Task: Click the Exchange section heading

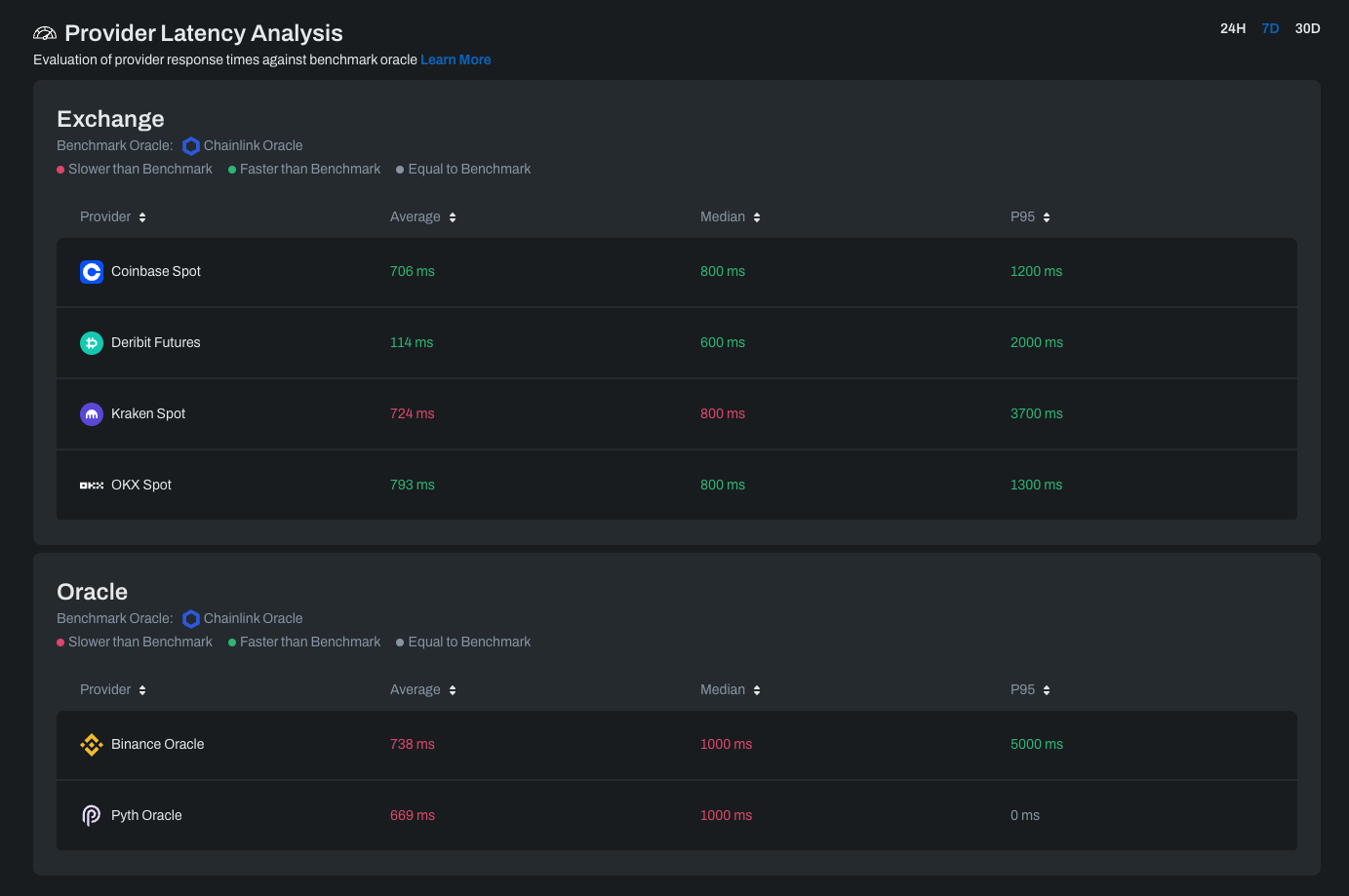Action: [110, 119]
